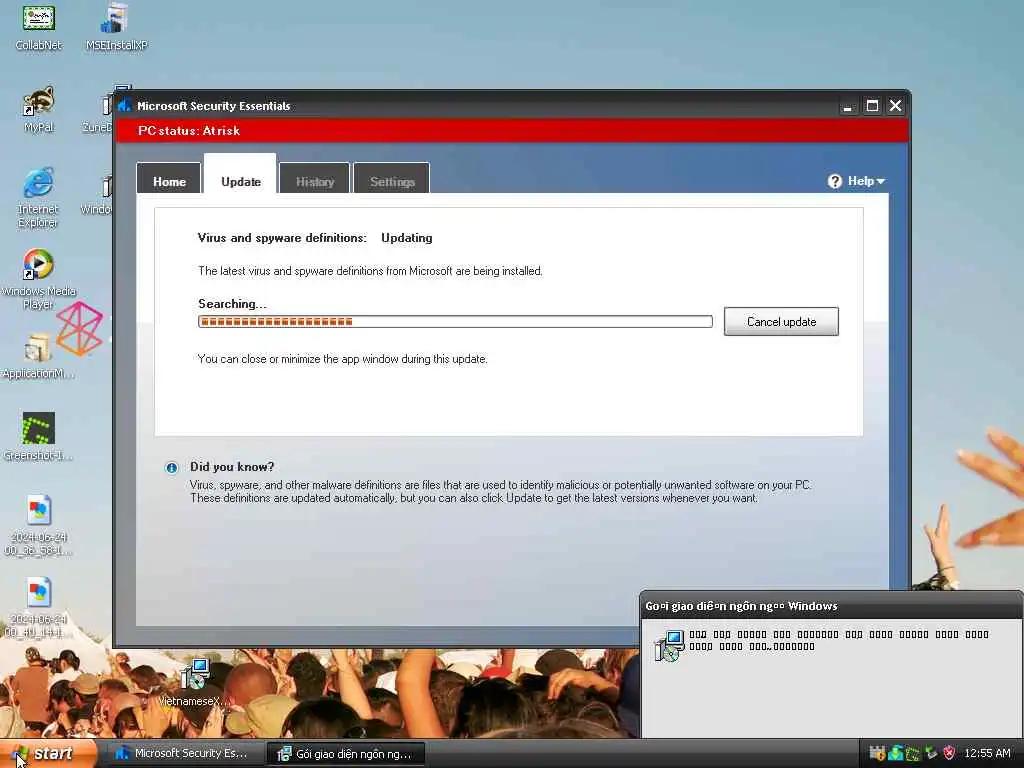This screenshot has width=1024, height=768.
Task: Open the History tab
Action: tap(315, 178)
